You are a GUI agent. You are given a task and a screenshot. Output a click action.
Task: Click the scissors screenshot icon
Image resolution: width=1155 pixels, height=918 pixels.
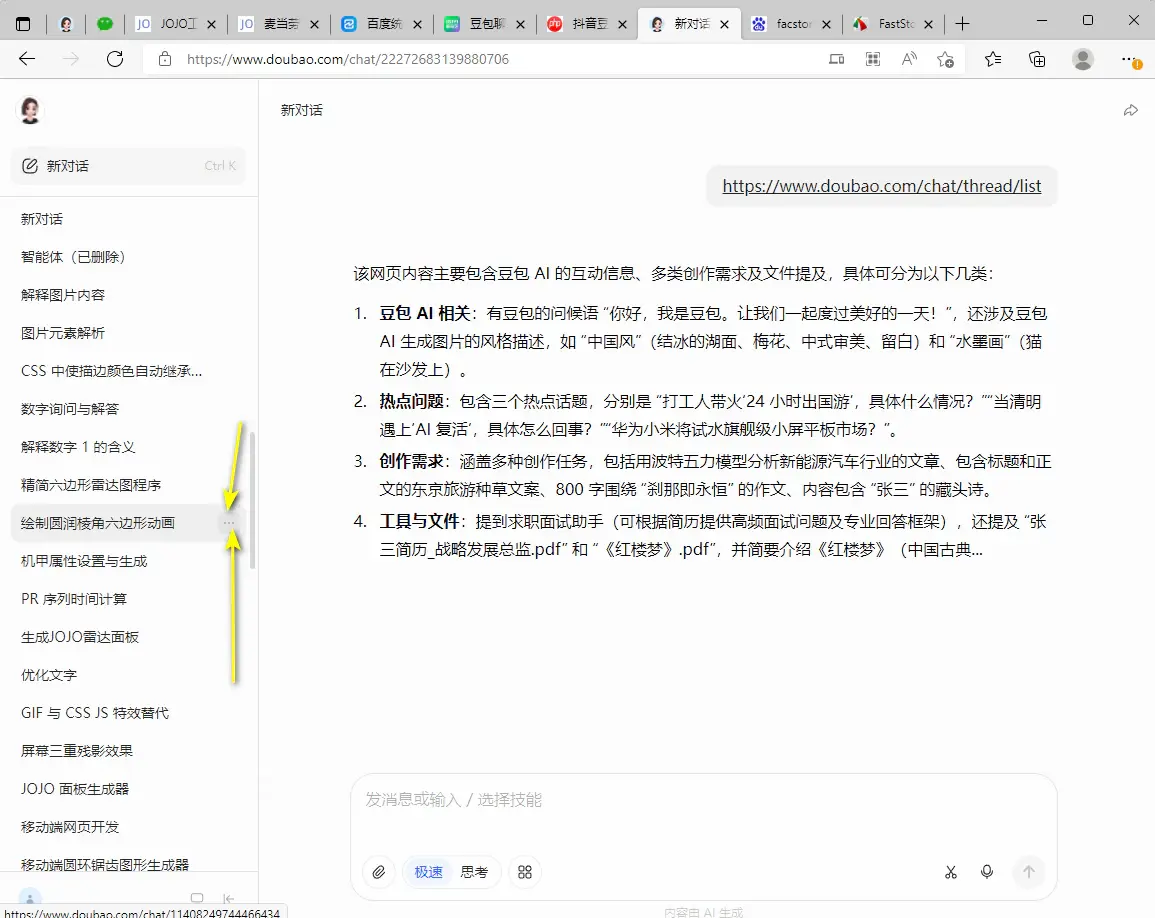tap(951, 872)
